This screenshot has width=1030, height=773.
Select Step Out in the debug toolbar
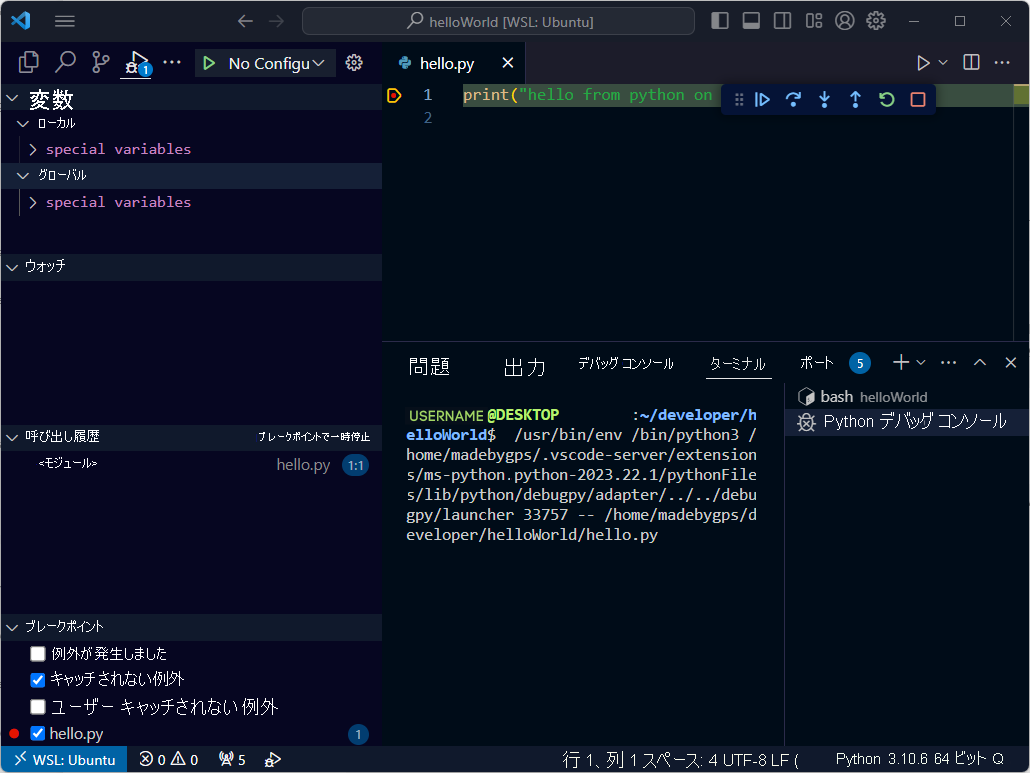[x=855, y=99]
